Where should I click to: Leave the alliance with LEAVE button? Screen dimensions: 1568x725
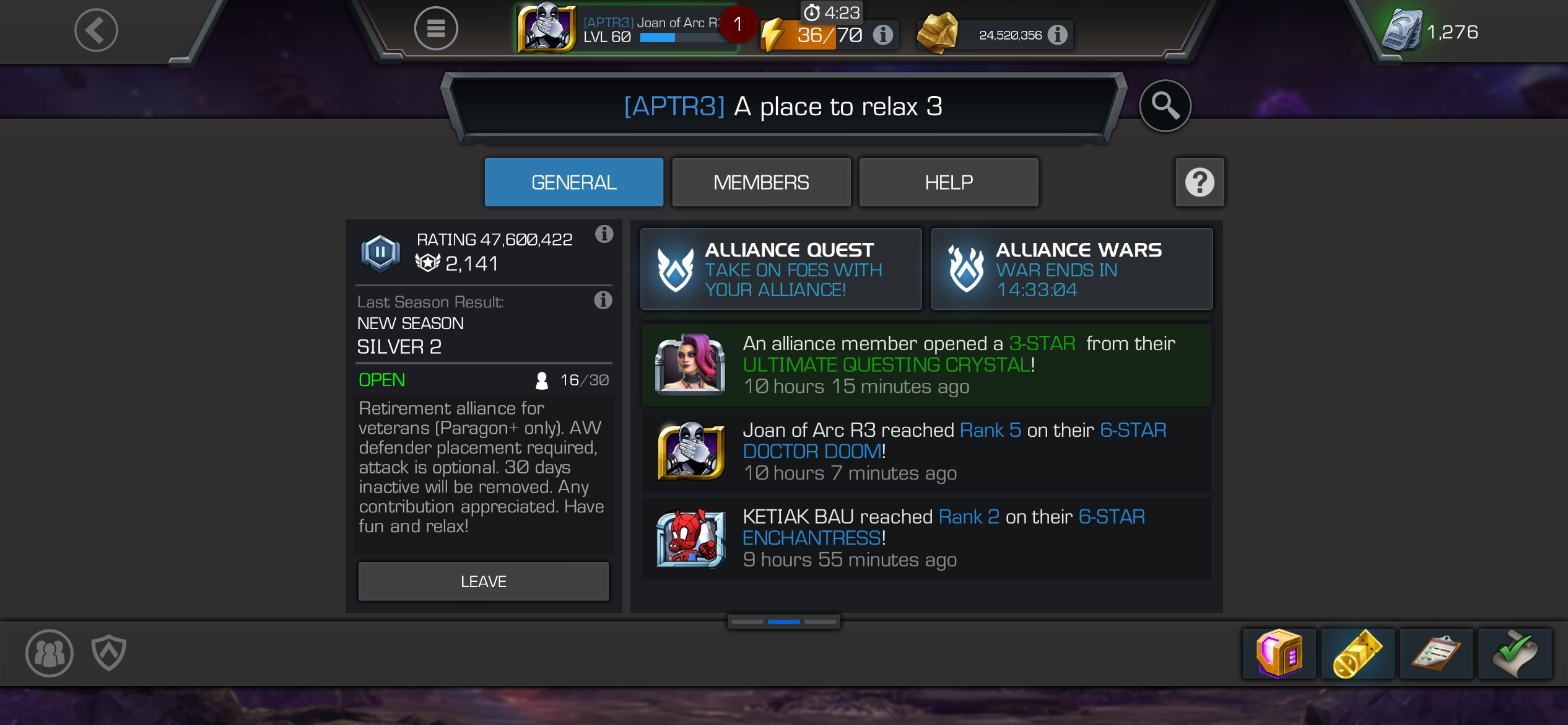pyautogui.click(x=484, y=581)
